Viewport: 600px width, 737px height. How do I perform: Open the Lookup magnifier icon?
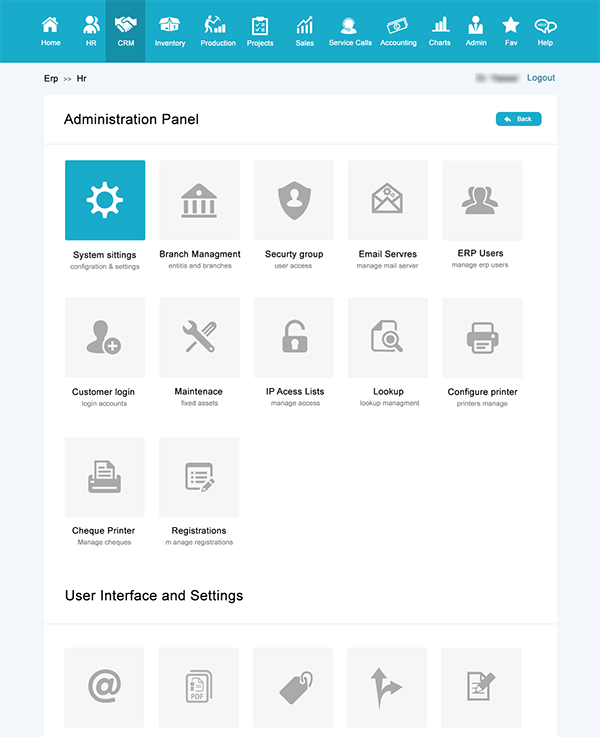click(387, 338)
